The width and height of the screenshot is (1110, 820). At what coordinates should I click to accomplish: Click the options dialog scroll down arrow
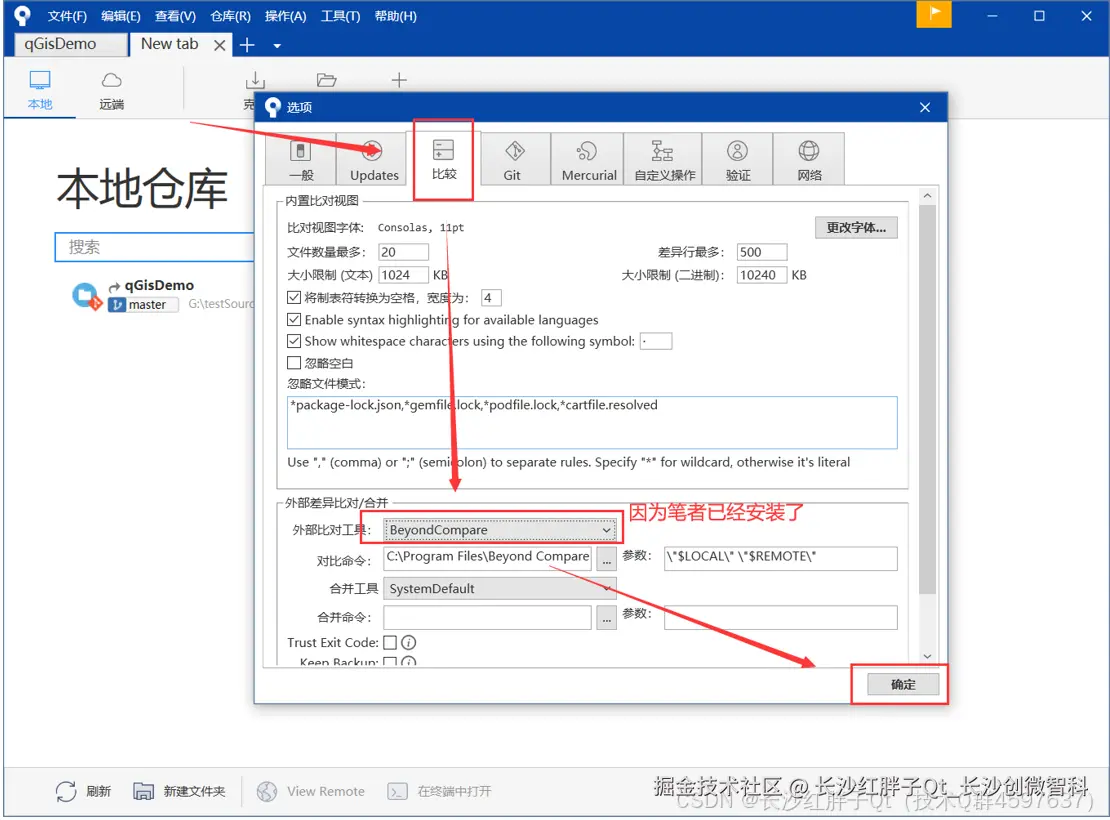click(x=927, y=656)
